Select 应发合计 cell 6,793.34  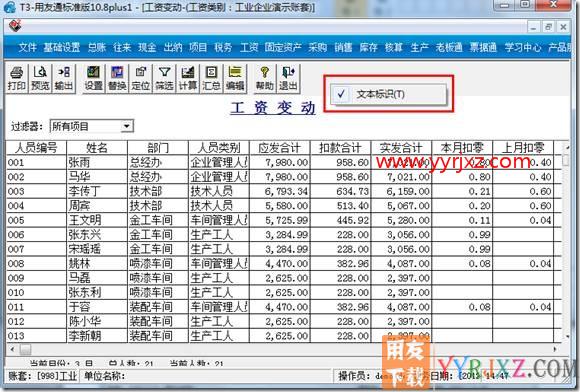click(280, 191)
